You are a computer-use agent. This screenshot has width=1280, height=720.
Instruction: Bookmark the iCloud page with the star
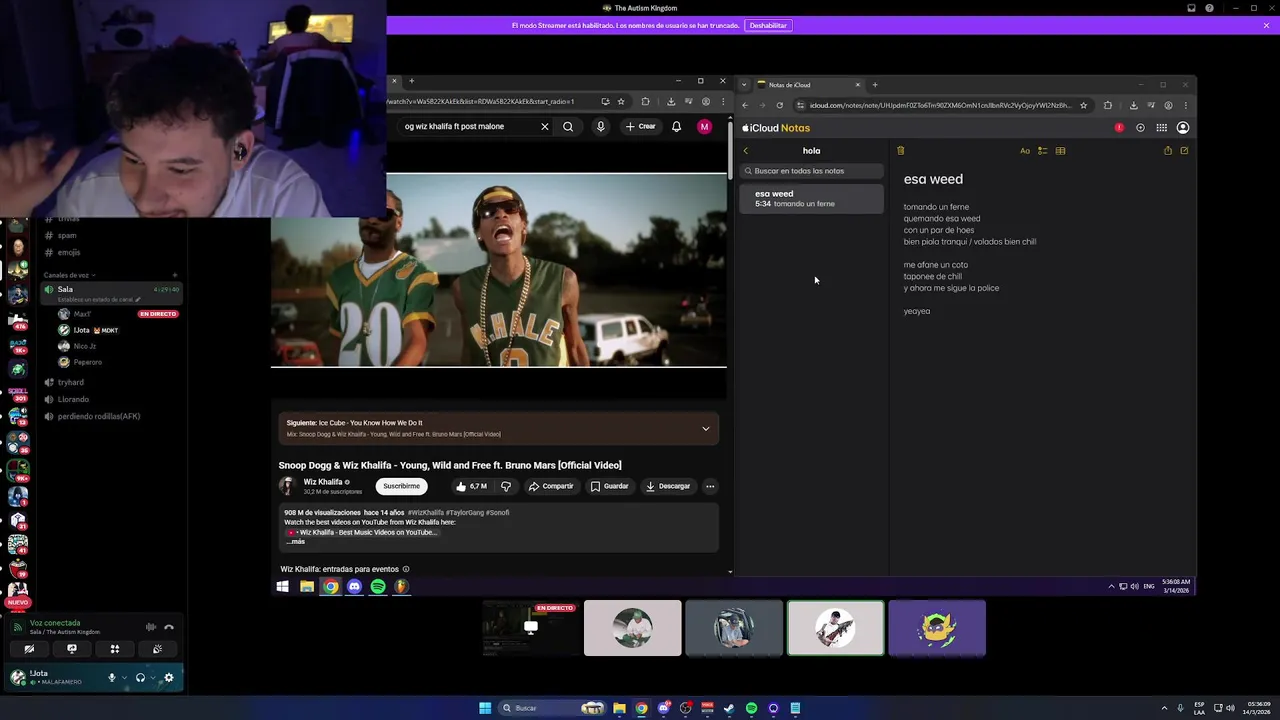click(x=1083, y=105)
